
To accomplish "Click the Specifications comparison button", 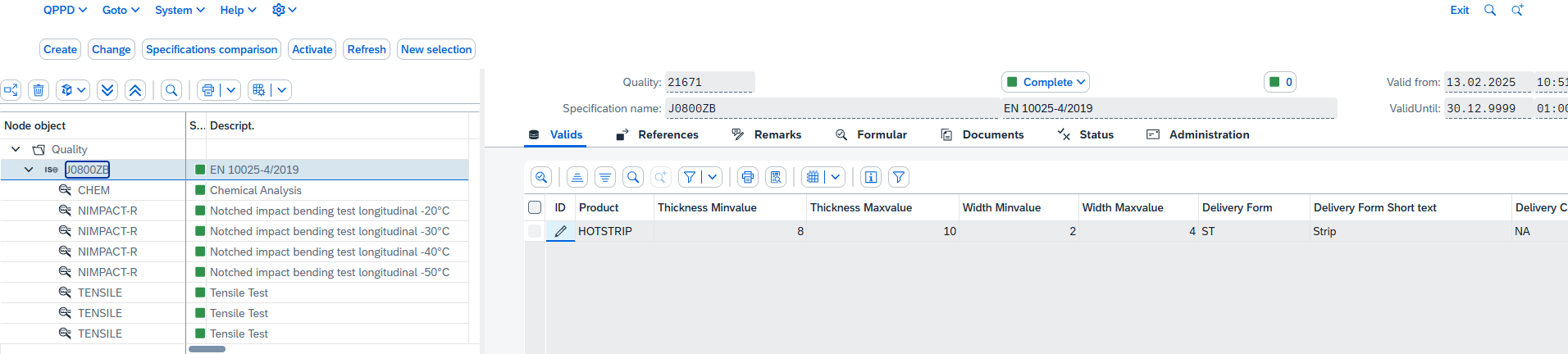I will pyautogui.click(x=212, y=49).
